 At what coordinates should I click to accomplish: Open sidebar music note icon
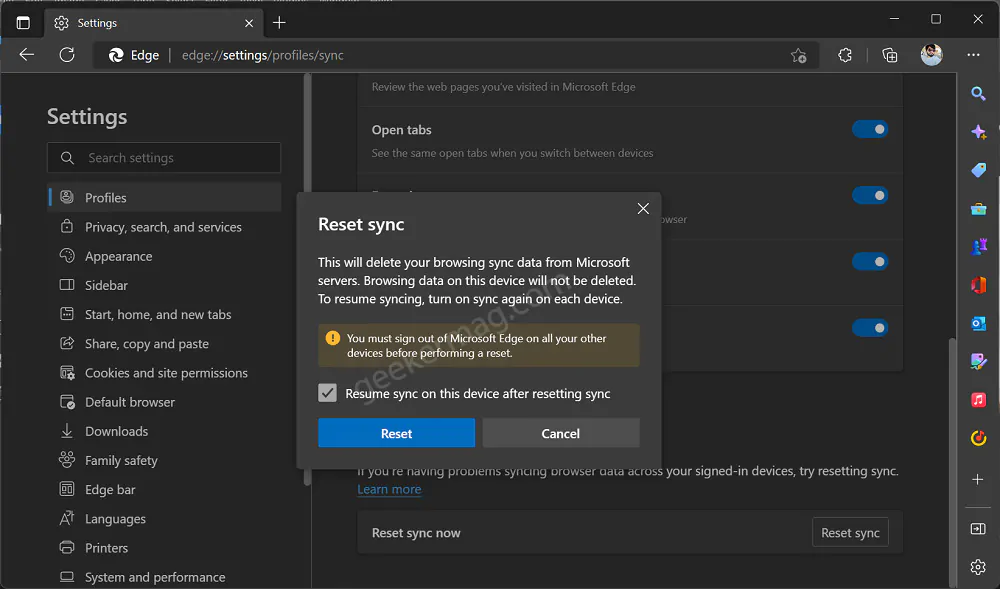978,400
